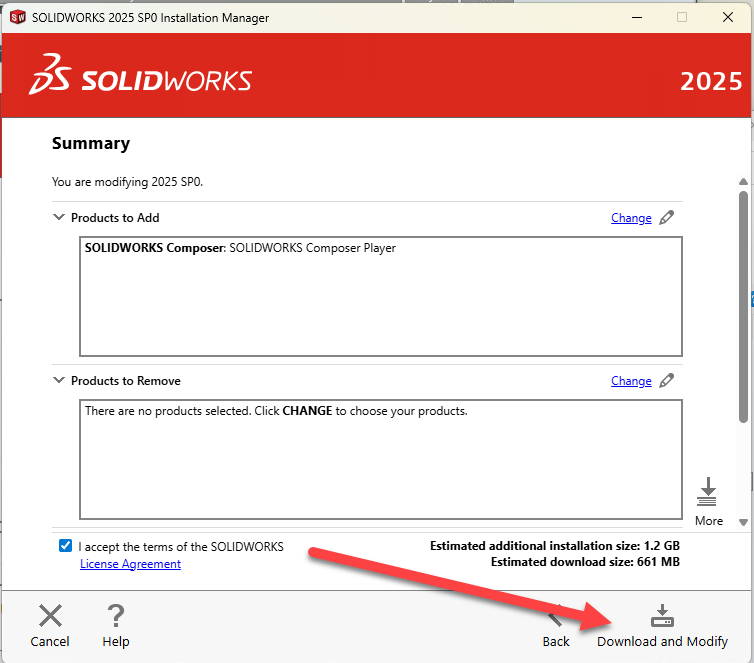Screen dimensions: 754x663
Task: Click the no products selected message
Action: point(276,411)
